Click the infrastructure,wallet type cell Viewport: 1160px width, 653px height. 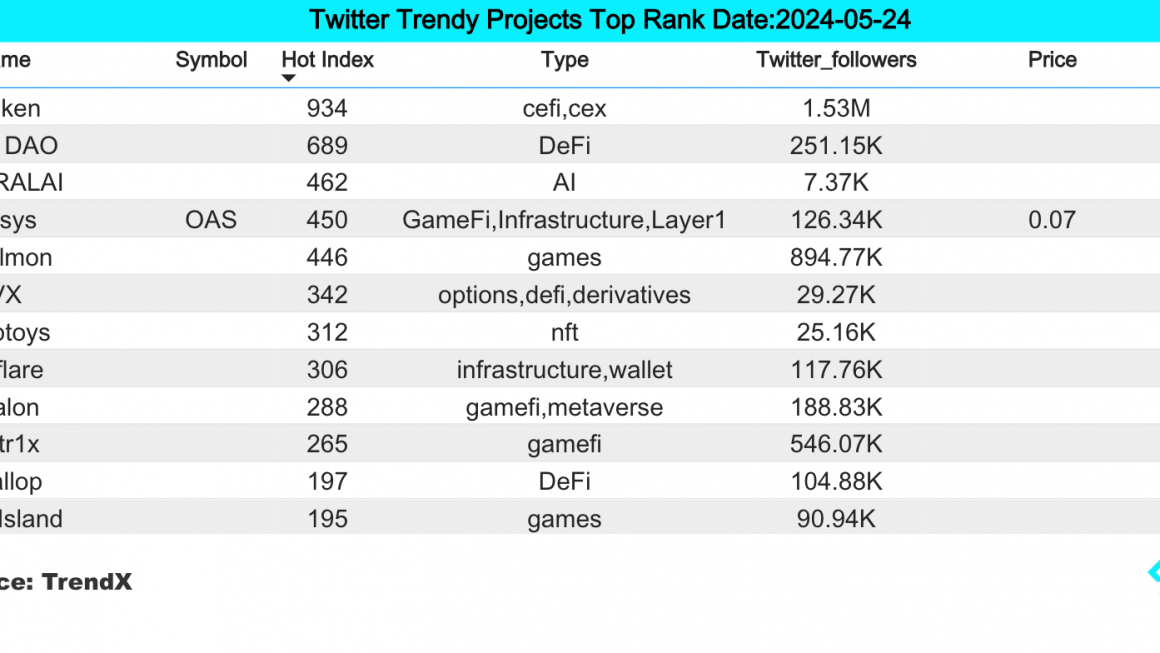(564, 370)
